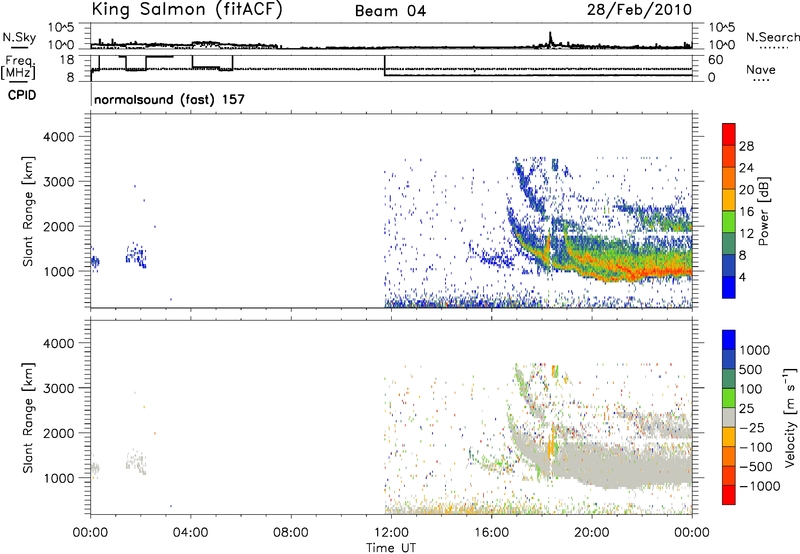Click the blue echo cluster near 00:00 in the power panel

point(95,262)
